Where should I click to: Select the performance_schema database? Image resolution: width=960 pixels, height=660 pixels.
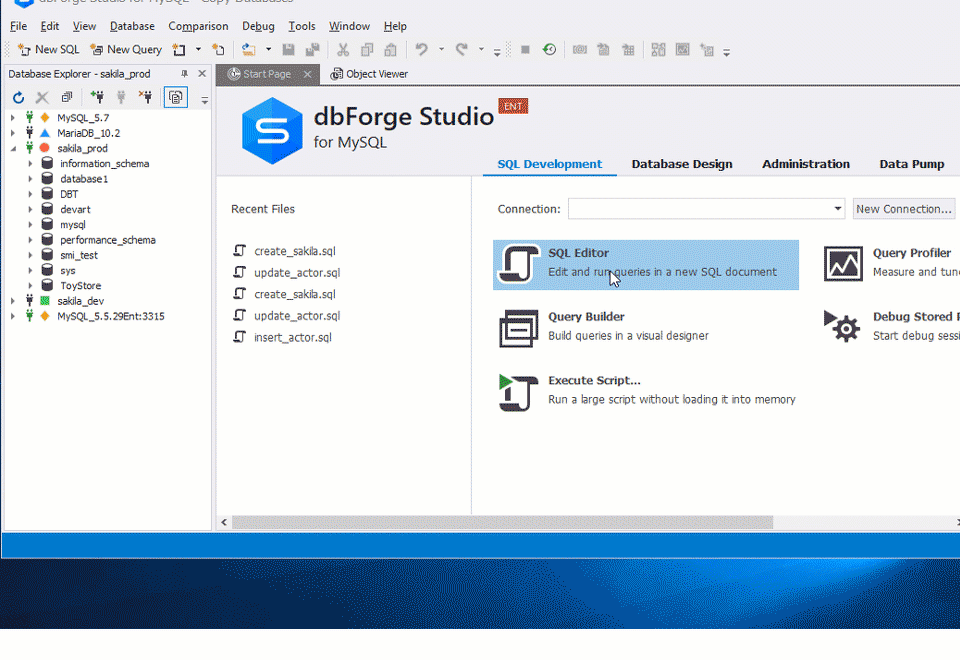[x=108, y=240]
